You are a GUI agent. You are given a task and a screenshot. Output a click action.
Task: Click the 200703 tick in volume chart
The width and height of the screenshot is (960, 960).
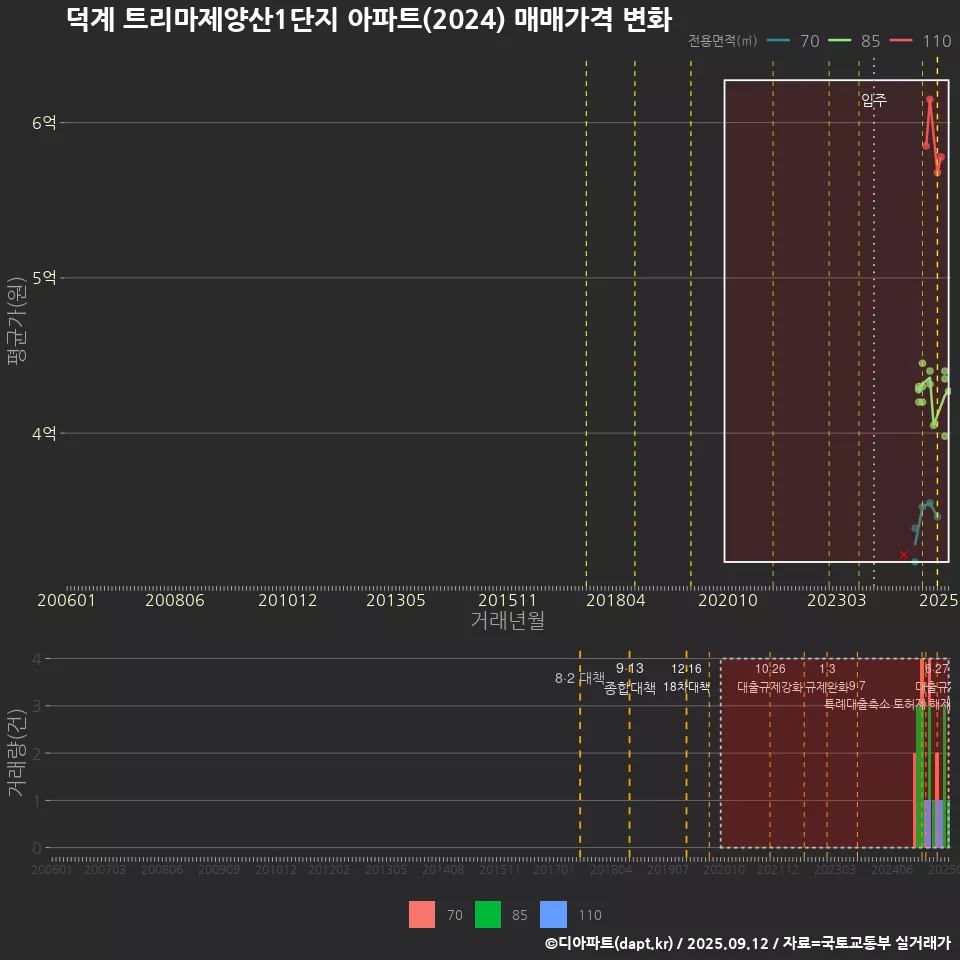tap(105, 869)
